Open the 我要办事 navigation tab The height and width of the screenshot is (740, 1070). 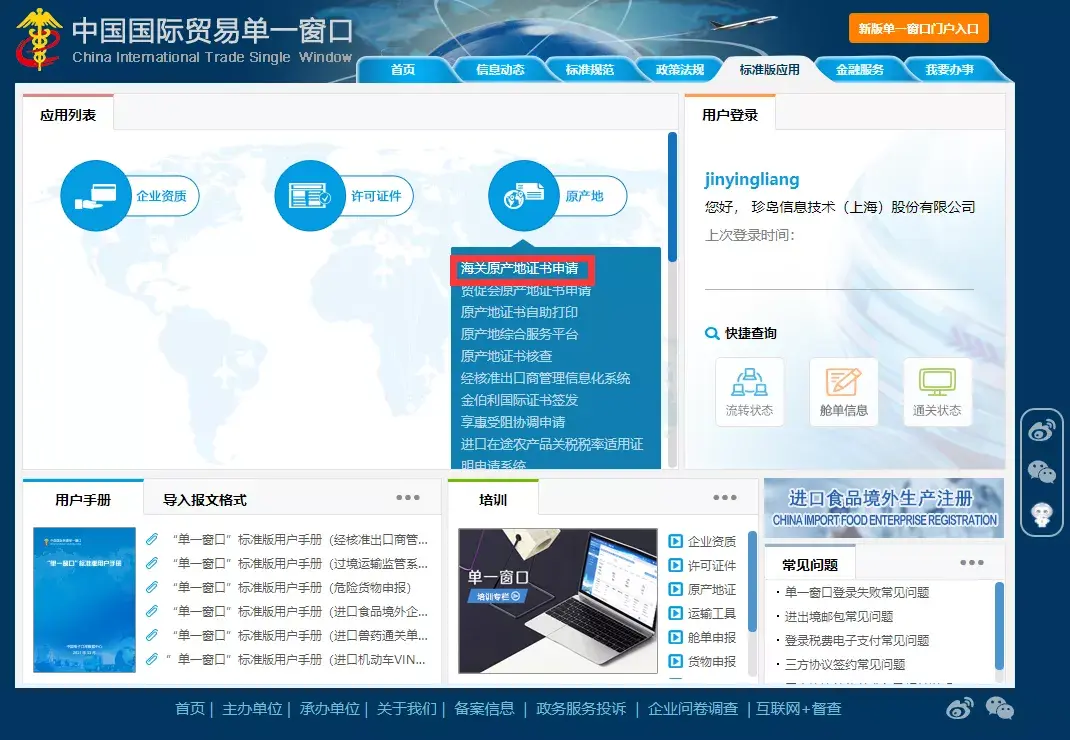pos(949,69)
